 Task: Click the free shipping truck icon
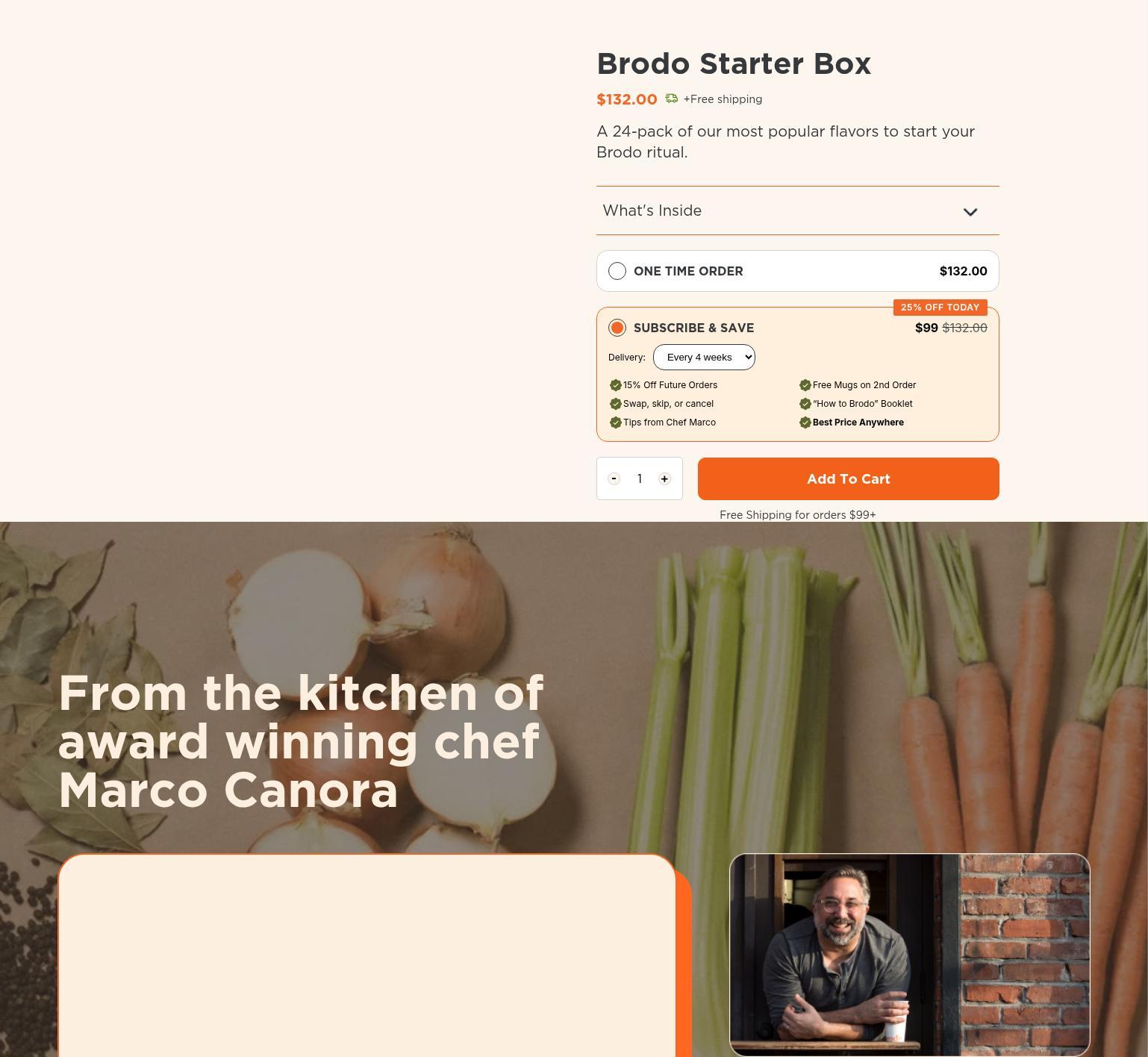(672, 99)
